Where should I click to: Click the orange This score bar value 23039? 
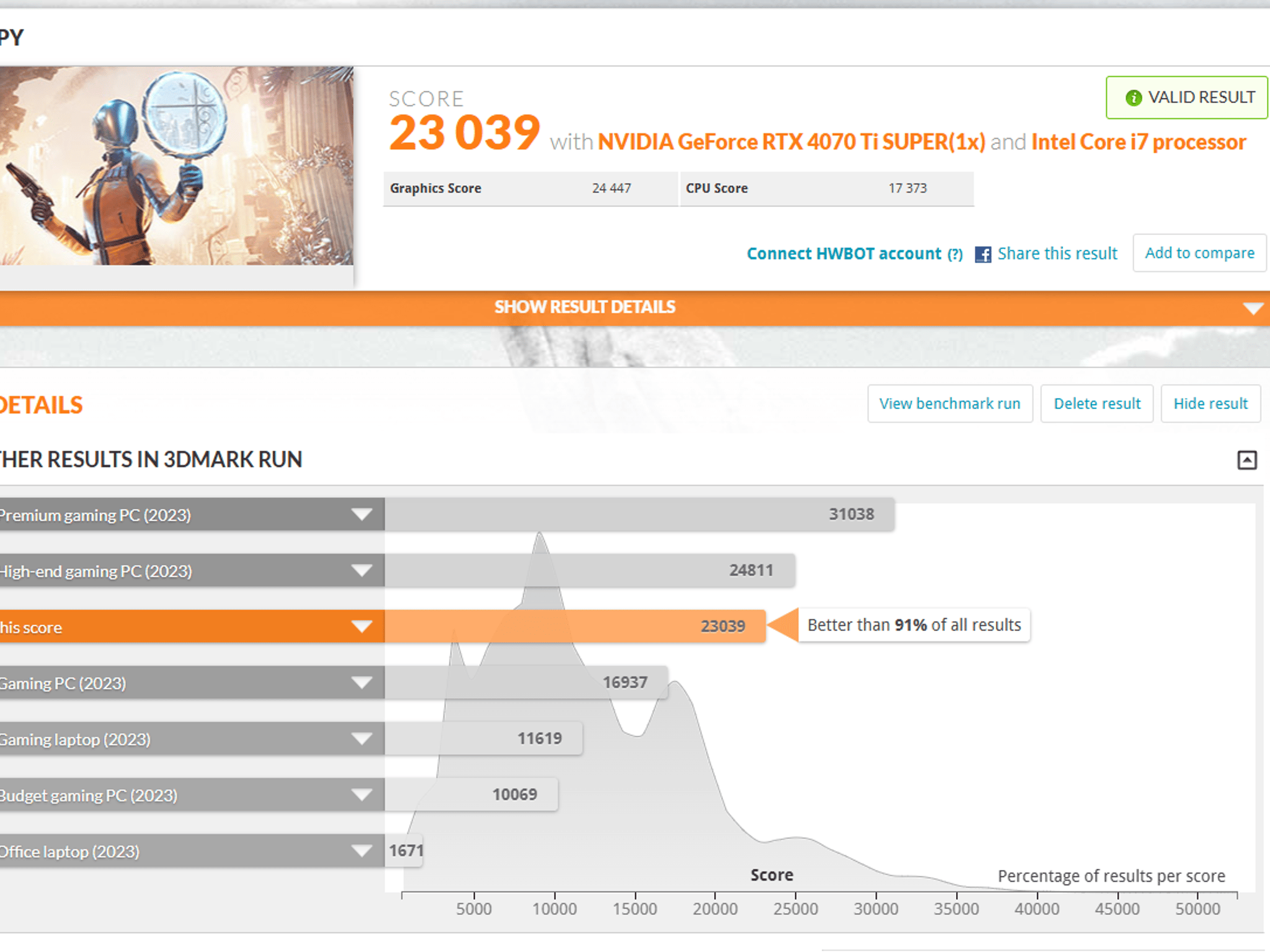coord(723,627)
